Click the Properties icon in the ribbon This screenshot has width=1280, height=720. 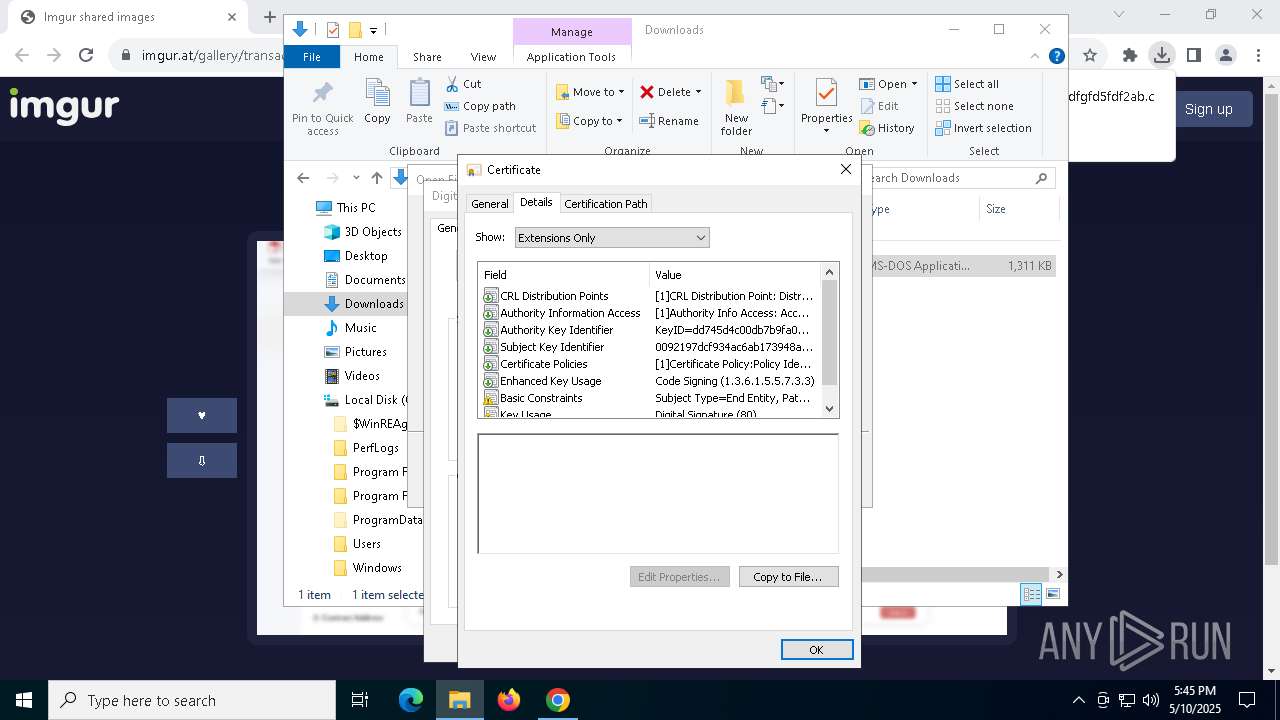tap(826, 93)
